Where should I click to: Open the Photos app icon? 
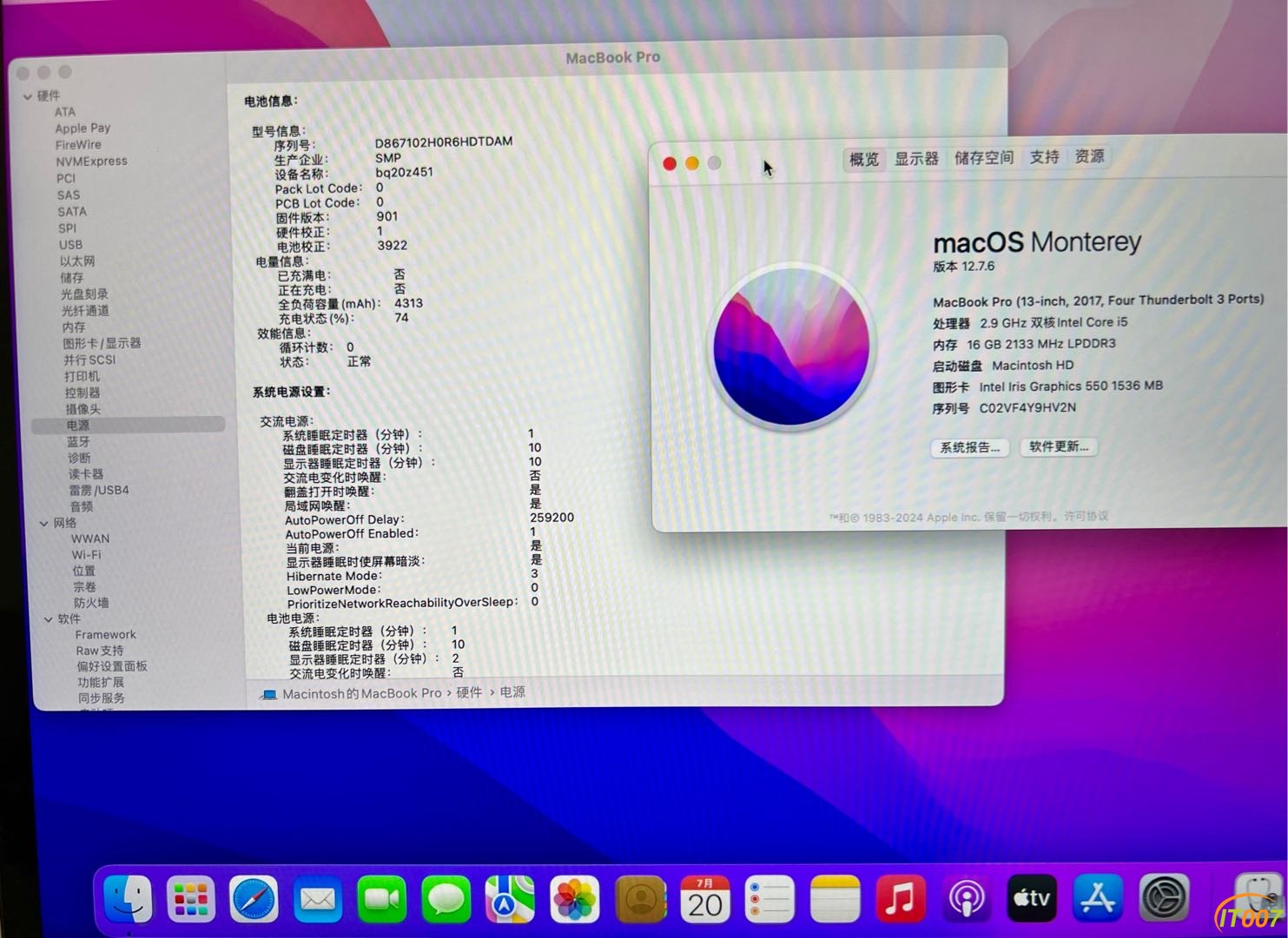coord(574,899)
